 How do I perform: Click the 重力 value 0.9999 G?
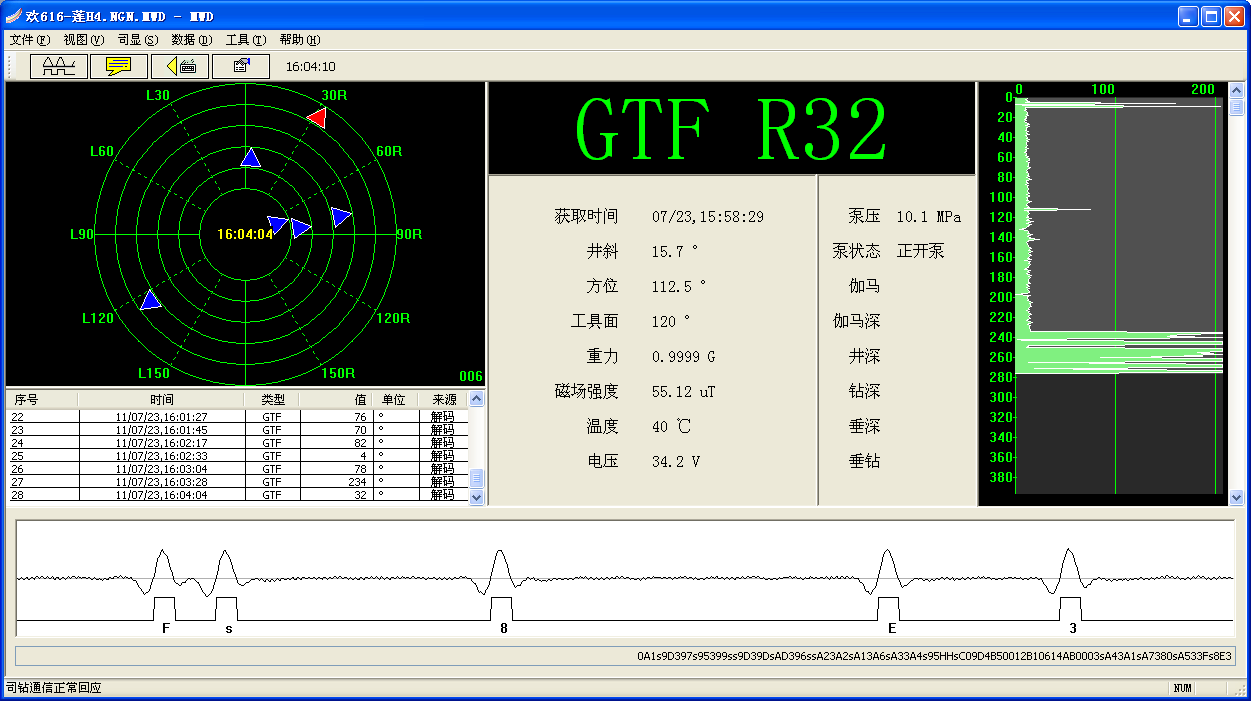pyautogui.click(x=684, y=356)
